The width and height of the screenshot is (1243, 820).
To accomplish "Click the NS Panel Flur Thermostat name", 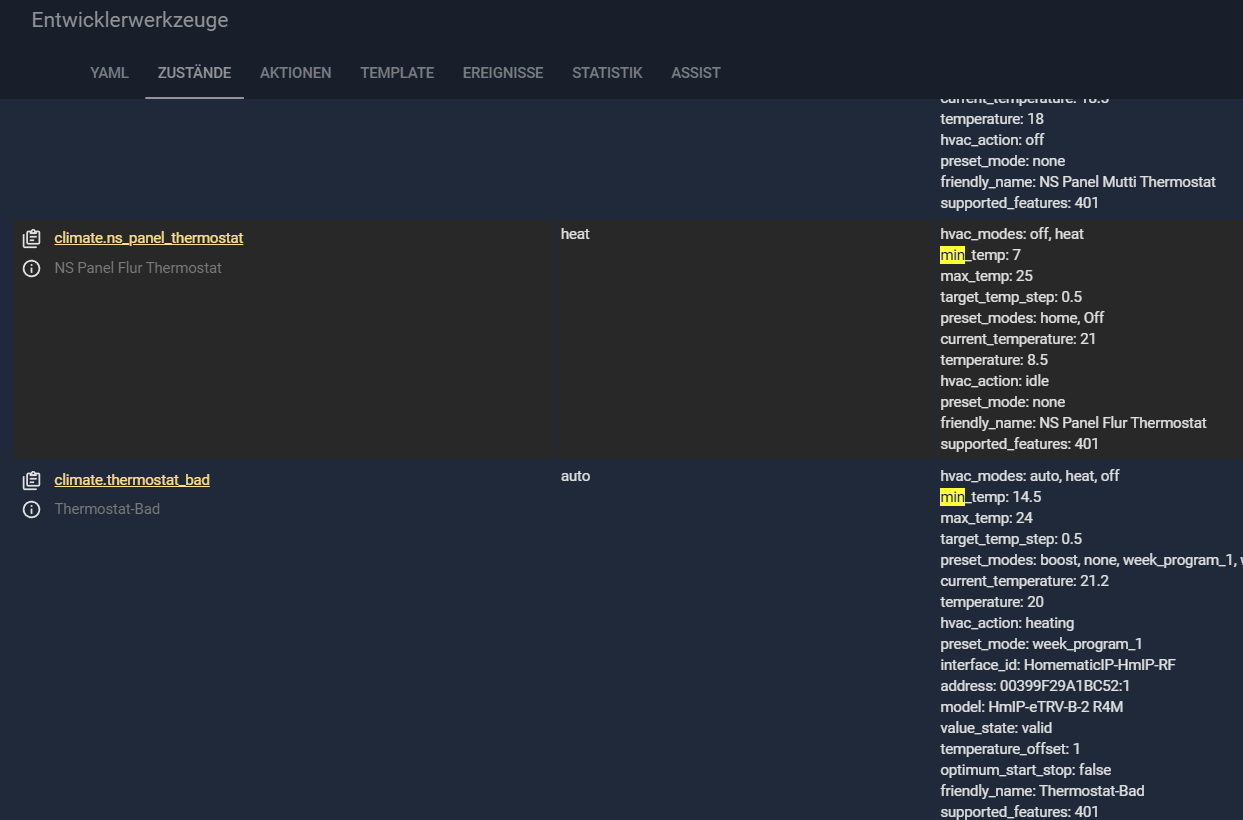I will 138,268.
